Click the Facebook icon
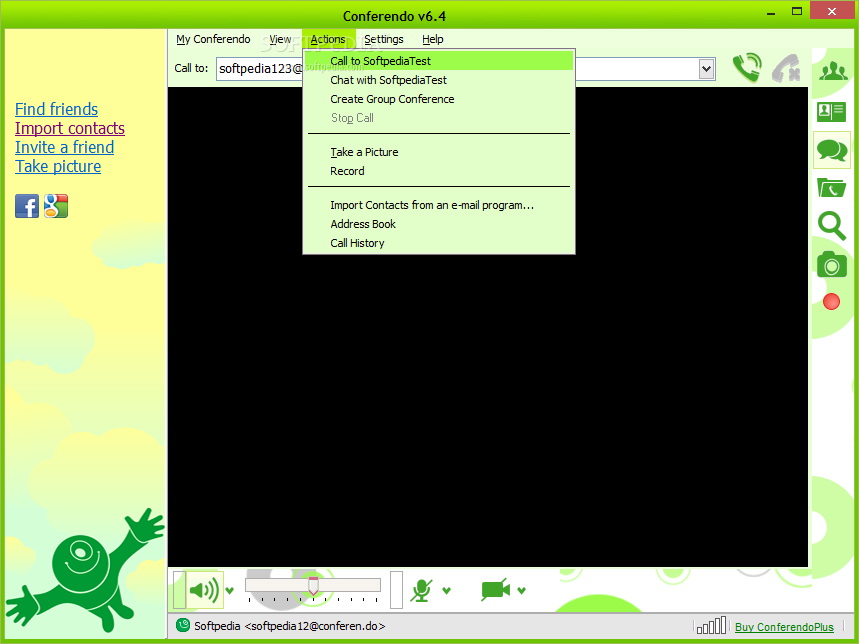Screen dimensions: 859x644 (27, 206)
